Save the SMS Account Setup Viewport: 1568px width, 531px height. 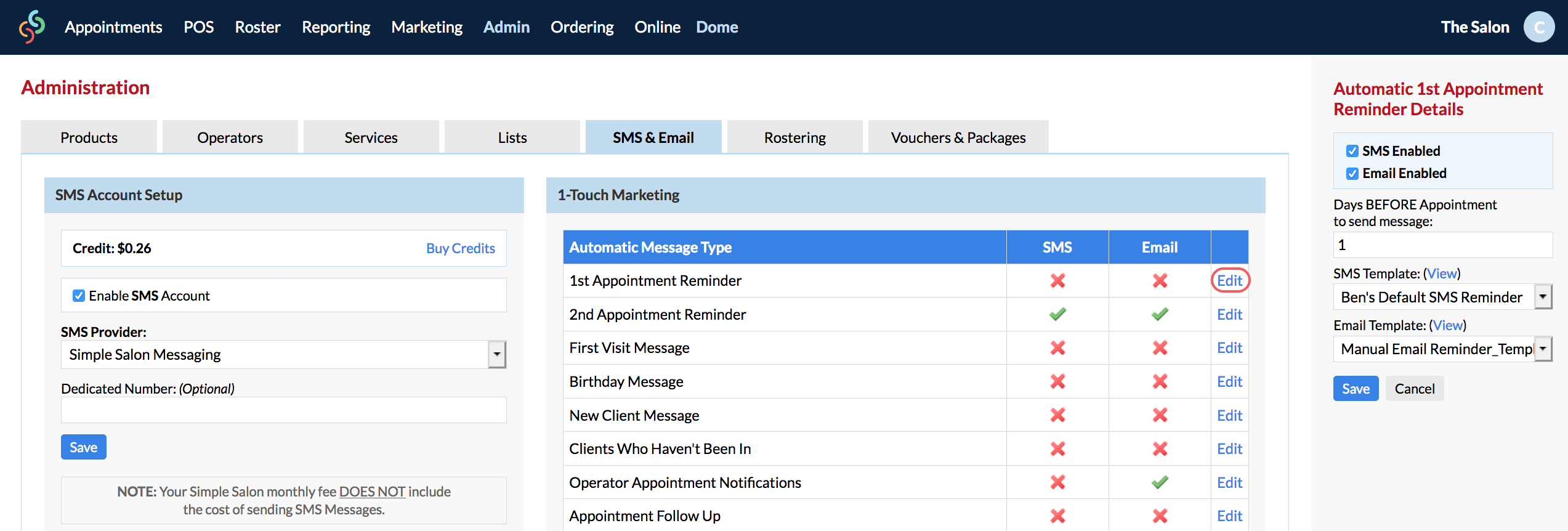point(84,447)
